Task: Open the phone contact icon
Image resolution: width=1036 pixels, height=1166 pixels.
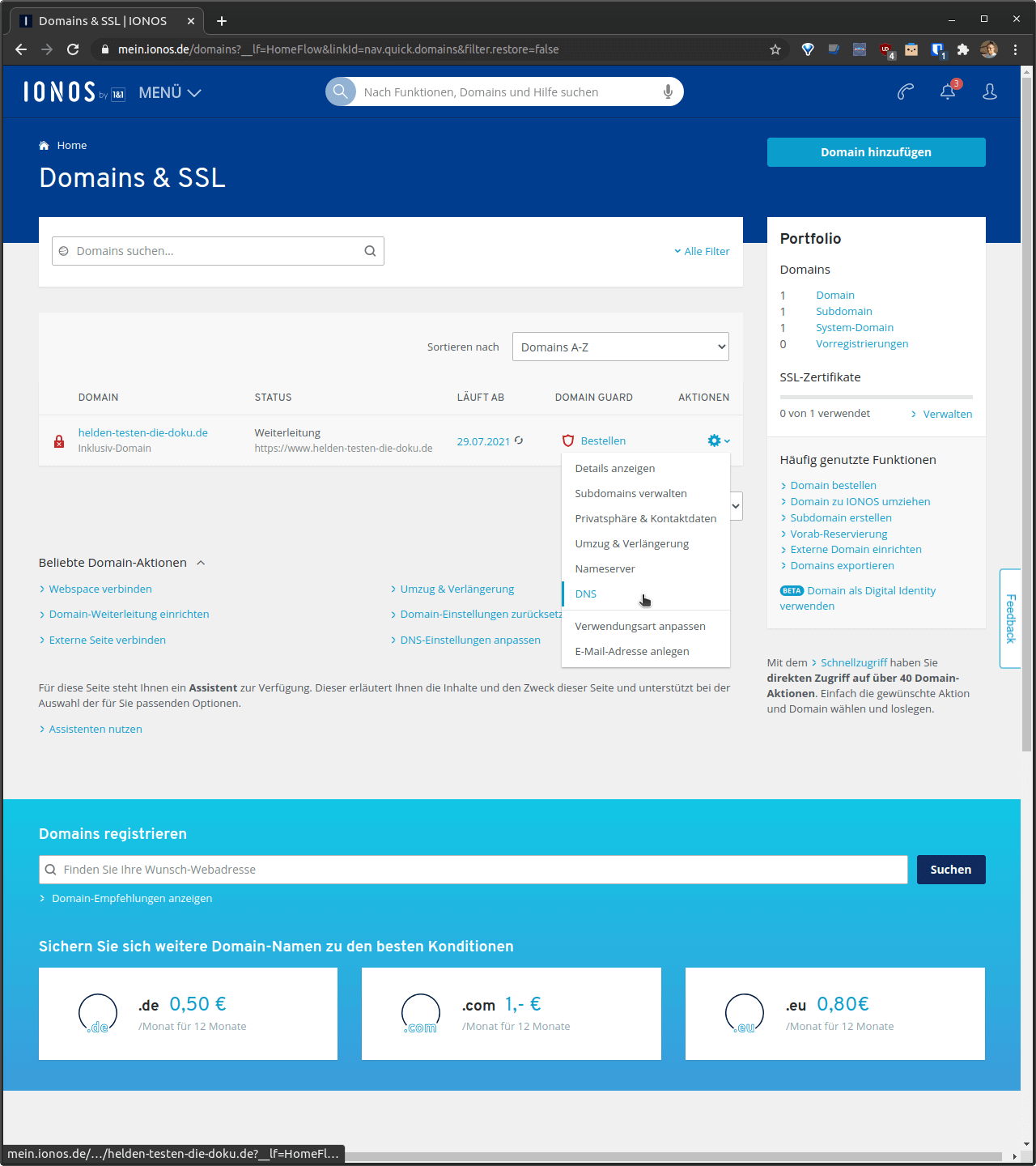Action: click(906, 91)
